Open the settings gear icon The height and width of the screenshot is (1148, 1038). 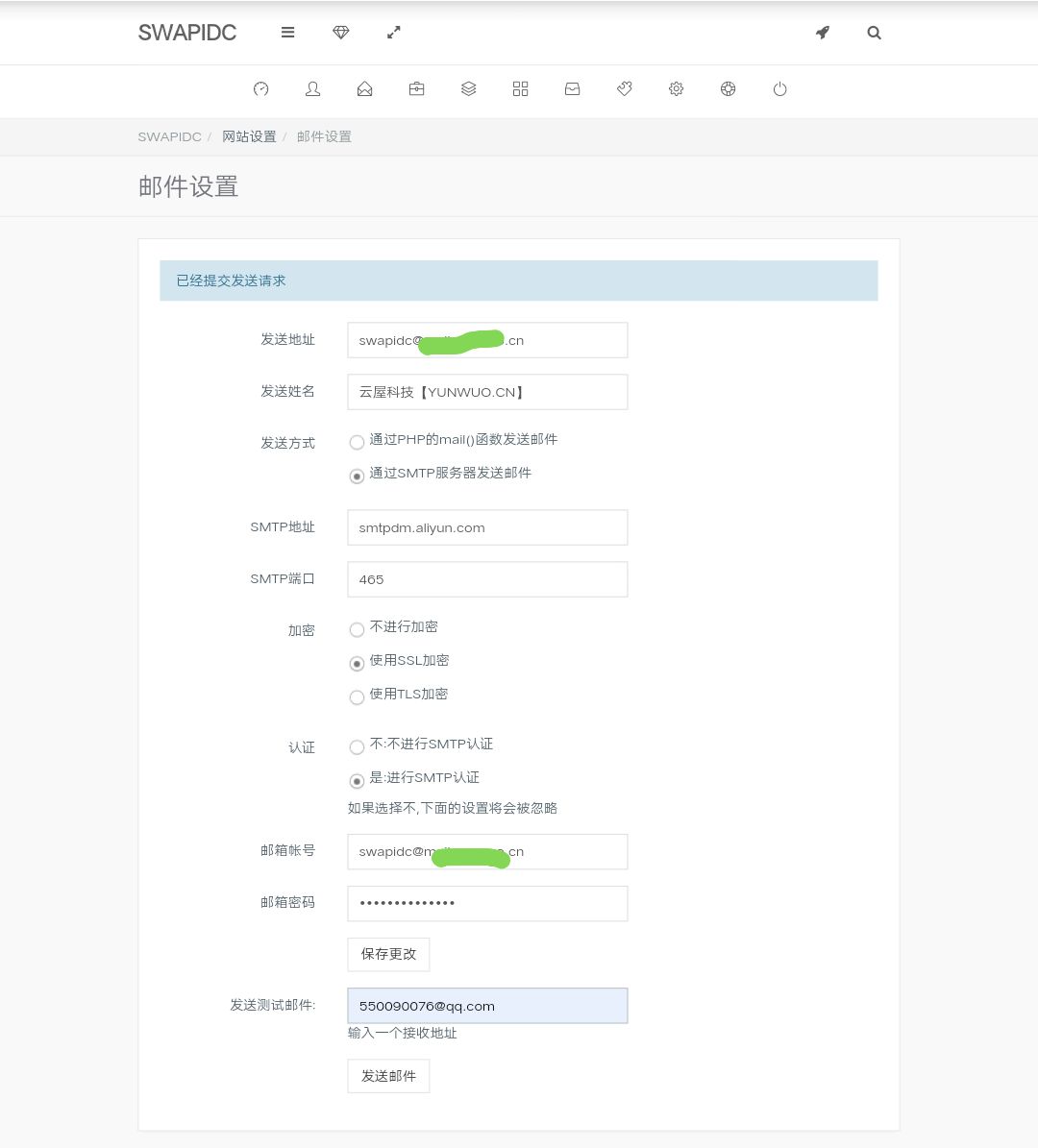pyautogui.click(x=676, y=88)
